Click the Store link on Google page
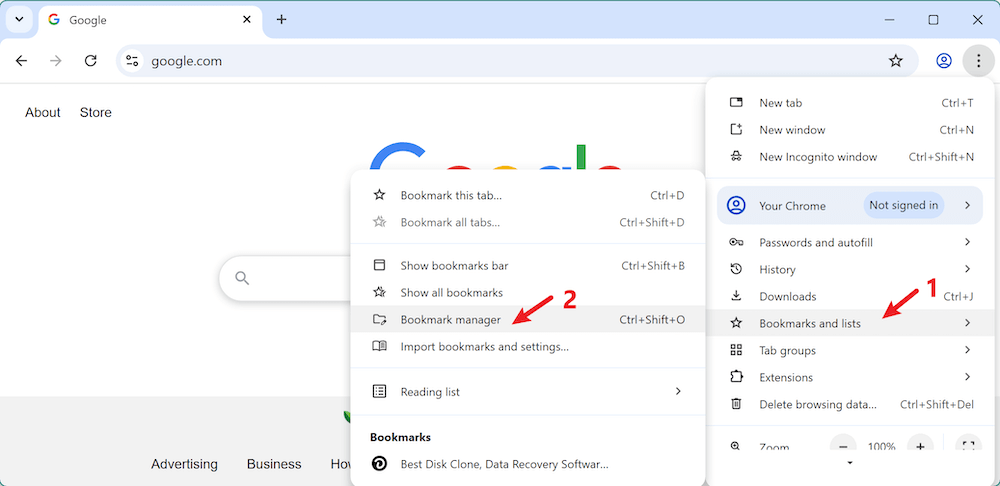 pos(96,112)
